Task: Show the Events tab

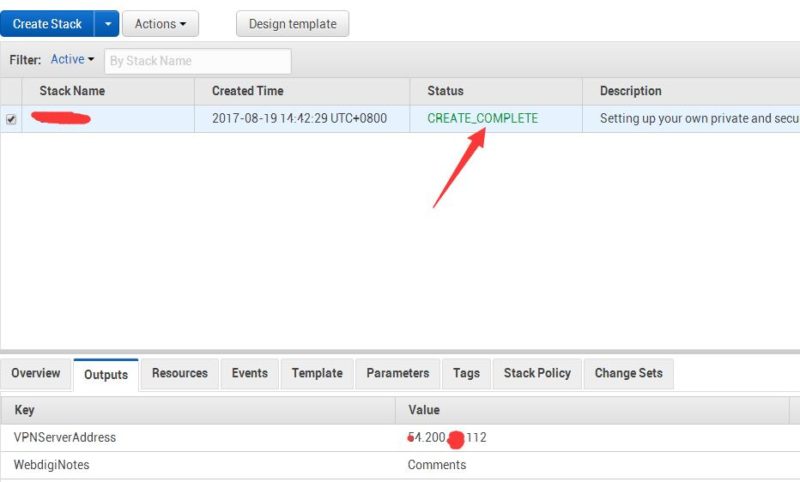Action: pos(250,373)
